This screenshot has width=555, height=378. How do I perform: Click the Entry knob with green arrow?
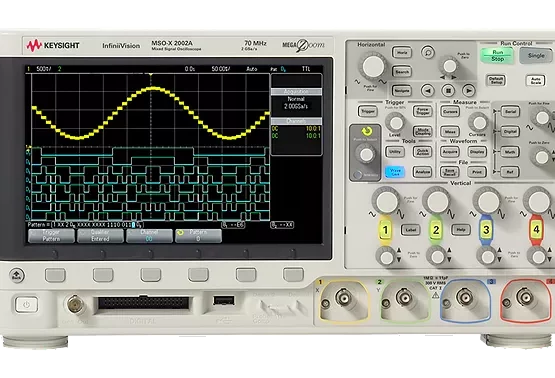[x=366, y=154]
